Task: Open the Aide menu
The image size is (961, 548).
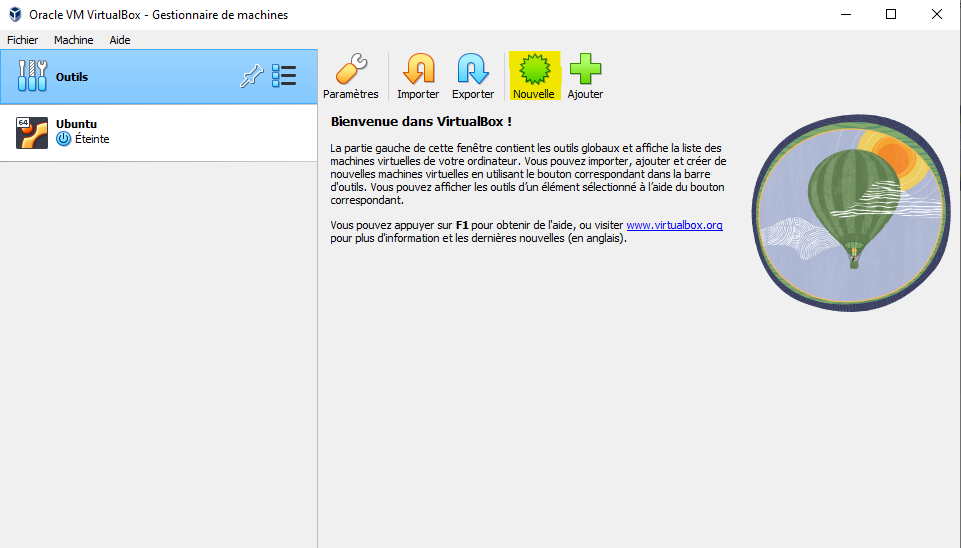Action: coord(120,40)
